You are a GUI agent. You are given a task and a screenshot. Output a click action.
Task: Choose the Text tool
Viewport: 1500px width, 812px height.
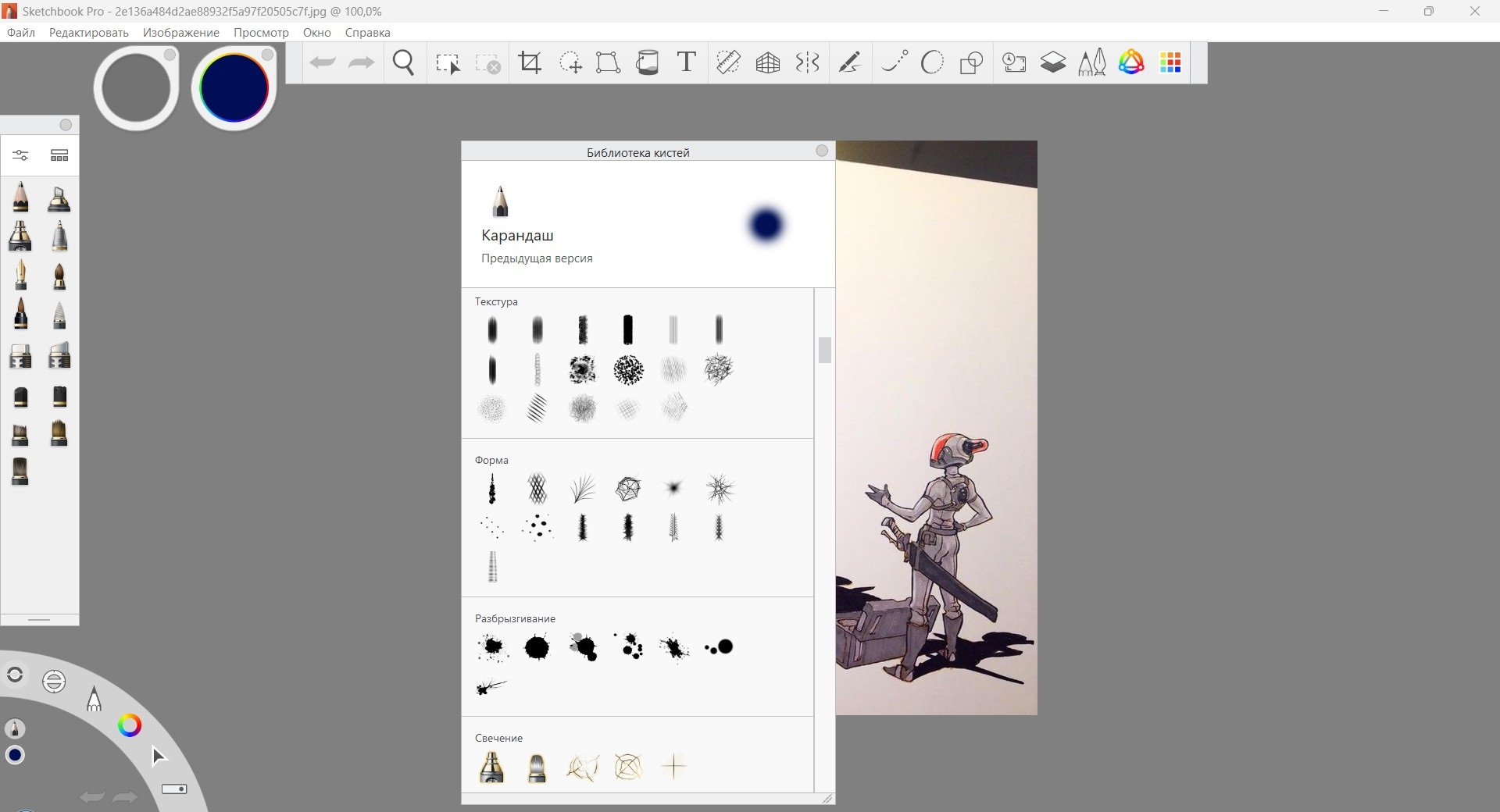(686, 62)
